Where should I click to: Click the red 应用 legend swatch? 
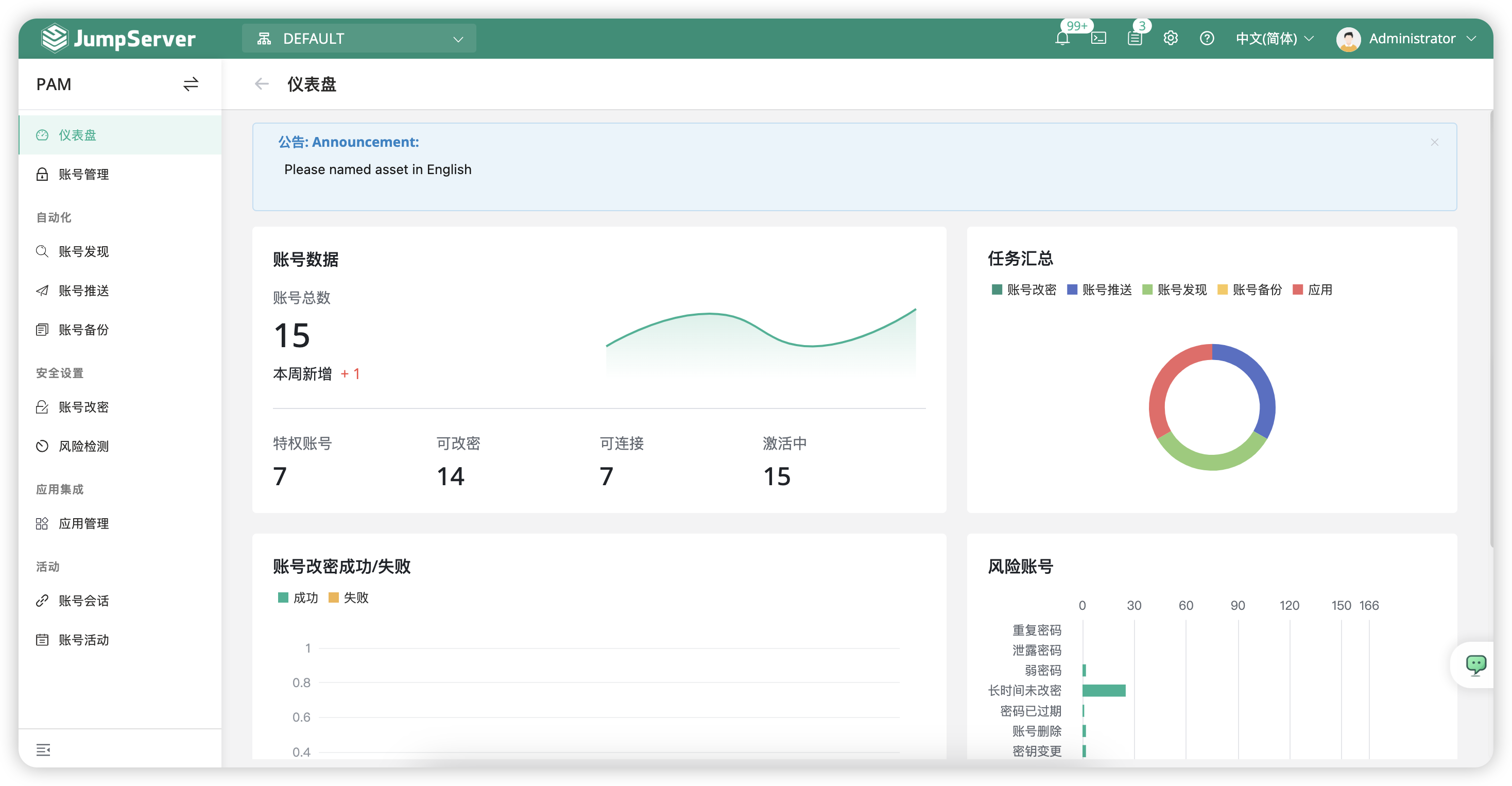tap(1298, 289)
